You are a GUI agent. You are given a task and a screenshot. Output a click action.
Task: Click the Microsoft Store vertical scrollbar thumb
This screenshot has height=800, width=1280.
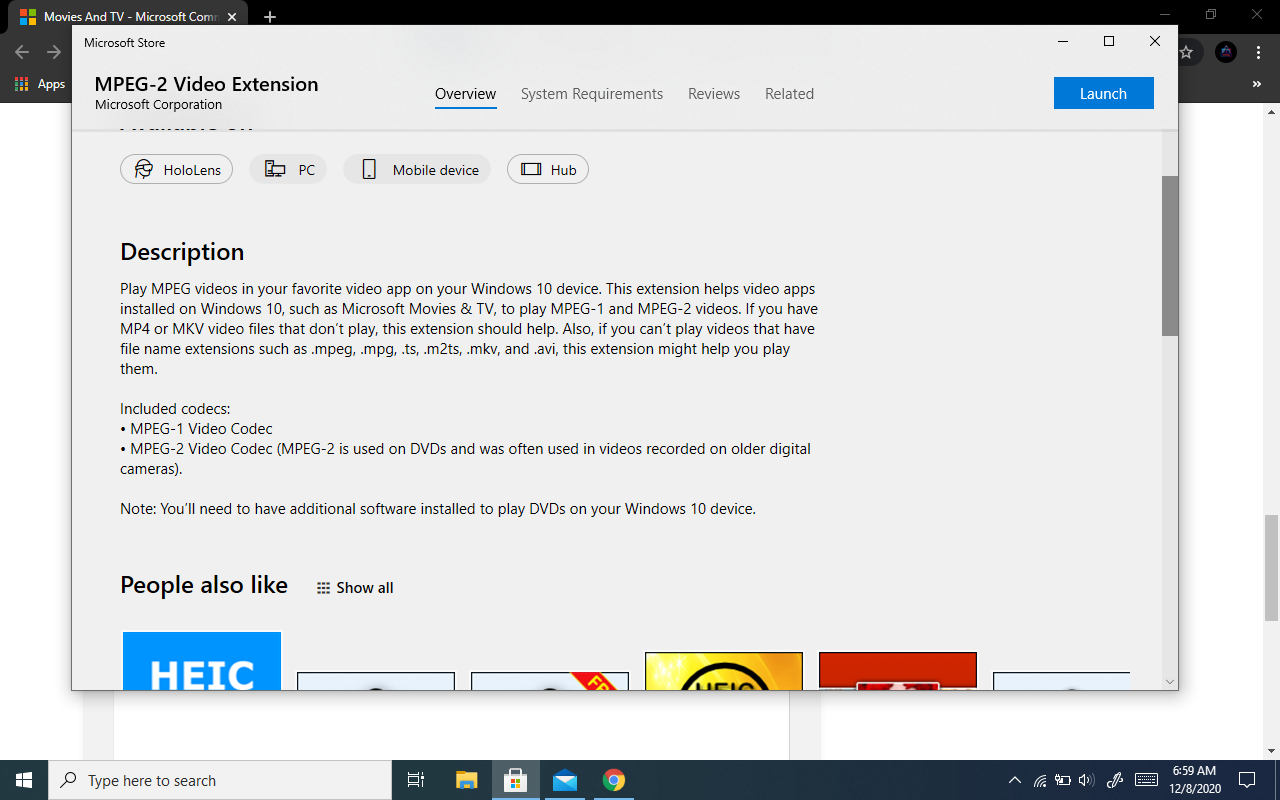[1170, 256]
